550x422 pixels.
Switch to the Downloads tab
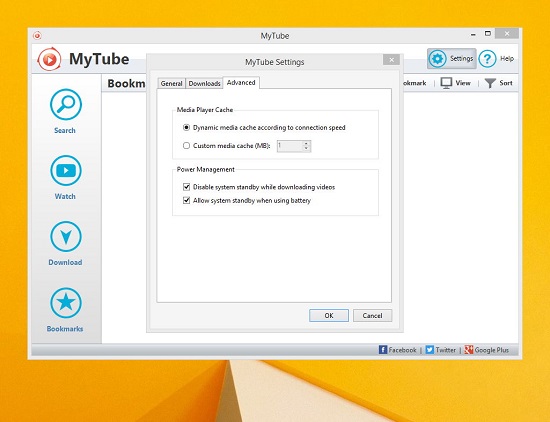(204, 83)
